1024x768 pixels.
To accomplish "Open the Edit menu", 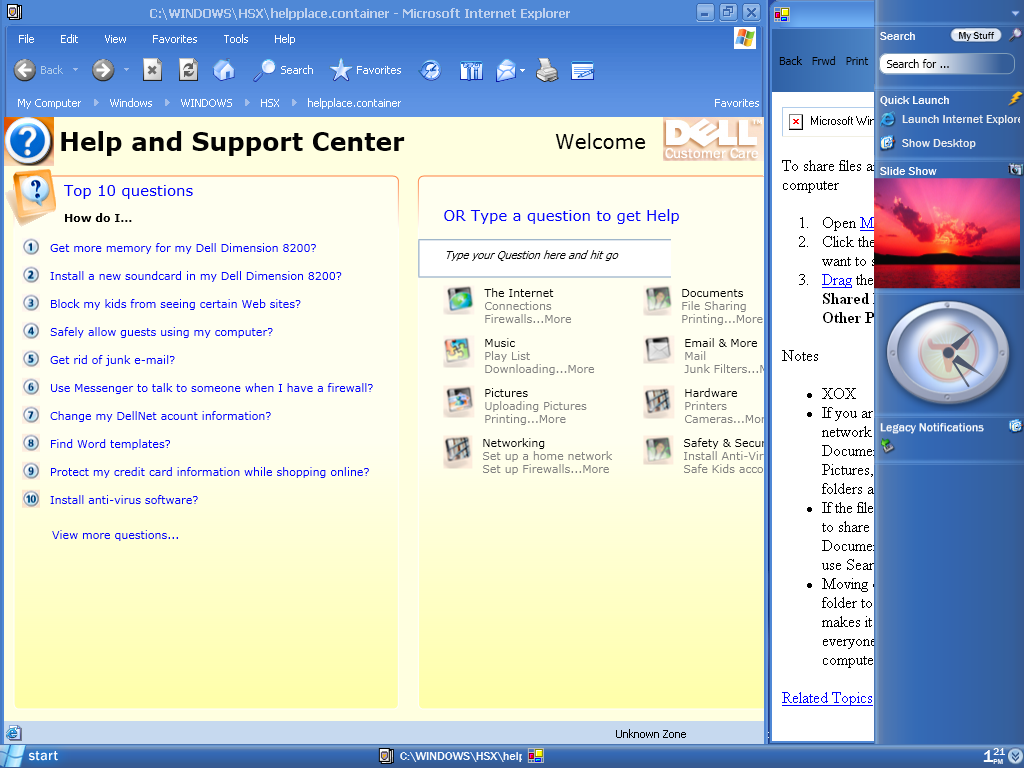I will click(69, 39).
